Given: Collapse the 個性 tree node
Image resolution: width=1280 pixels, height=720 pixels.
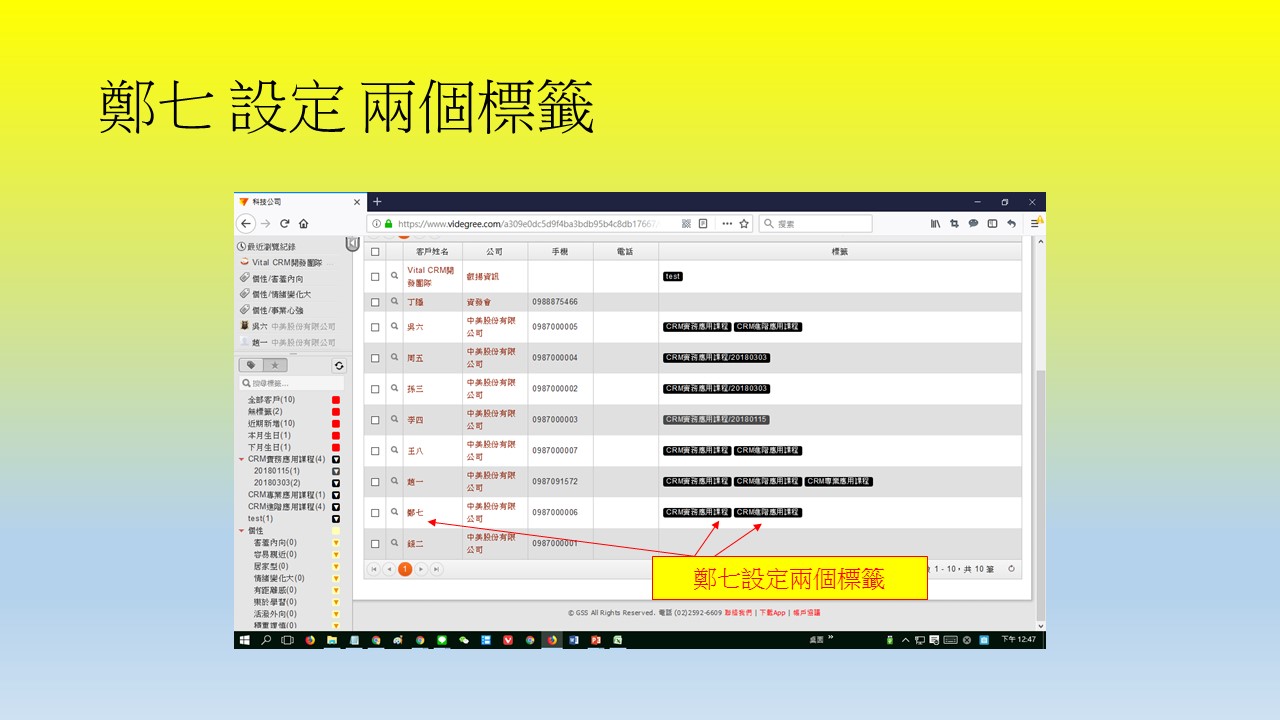Looking at the screenshot, I should (242, 531).
